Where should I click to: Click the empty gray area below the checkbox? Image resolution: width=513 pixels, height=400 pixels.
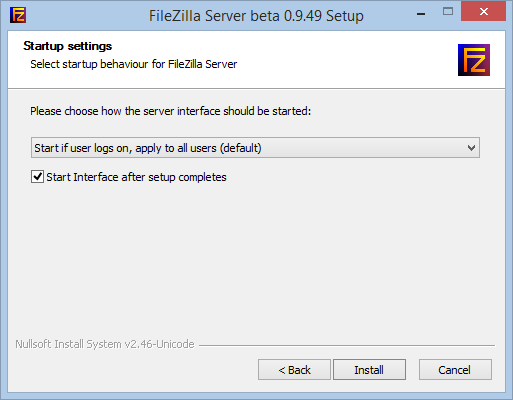pyautogui.click(x=255, y=260)
